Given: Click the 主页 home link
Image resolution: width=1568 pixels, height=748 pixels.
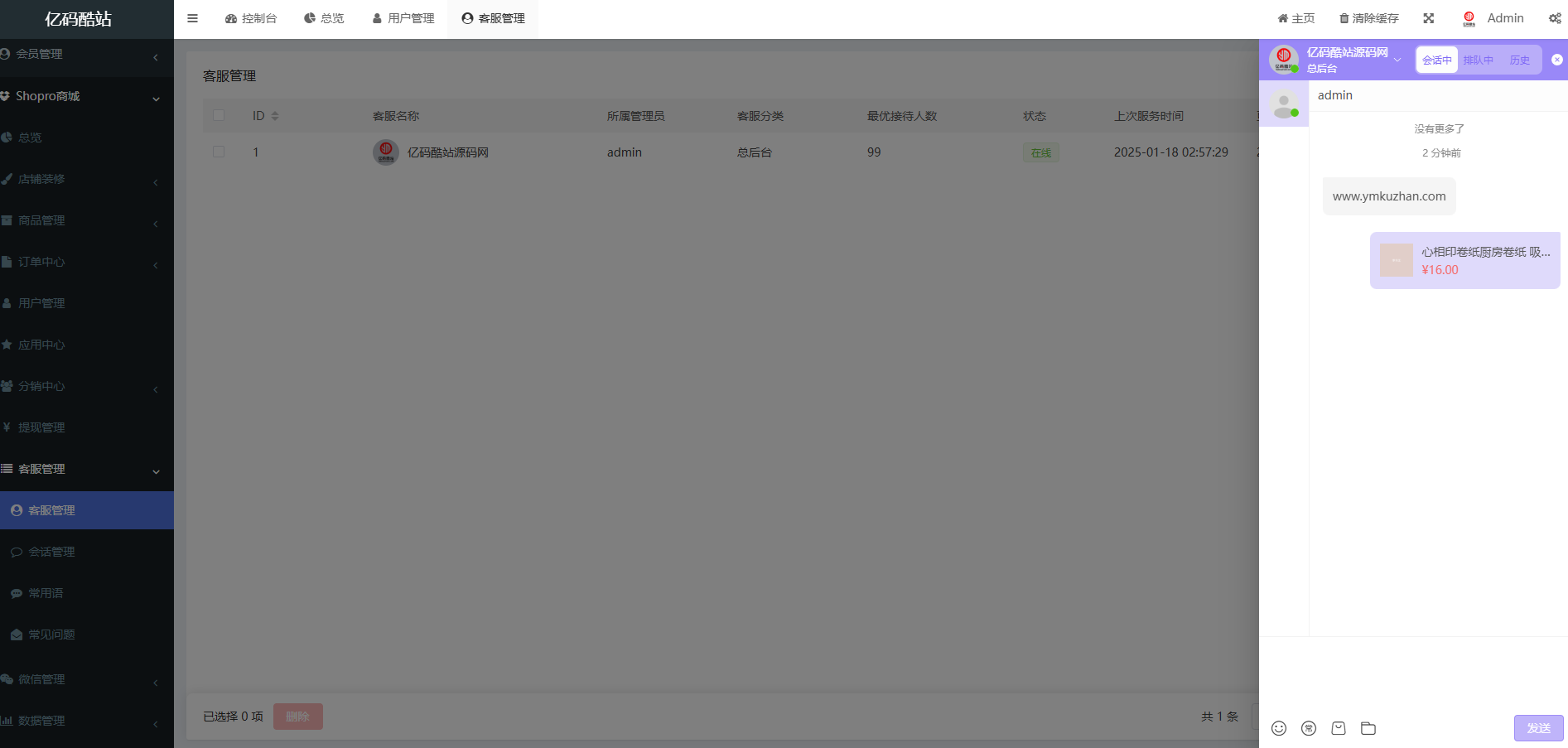Looking at the screenshot, I should [x=1296, y=18].
